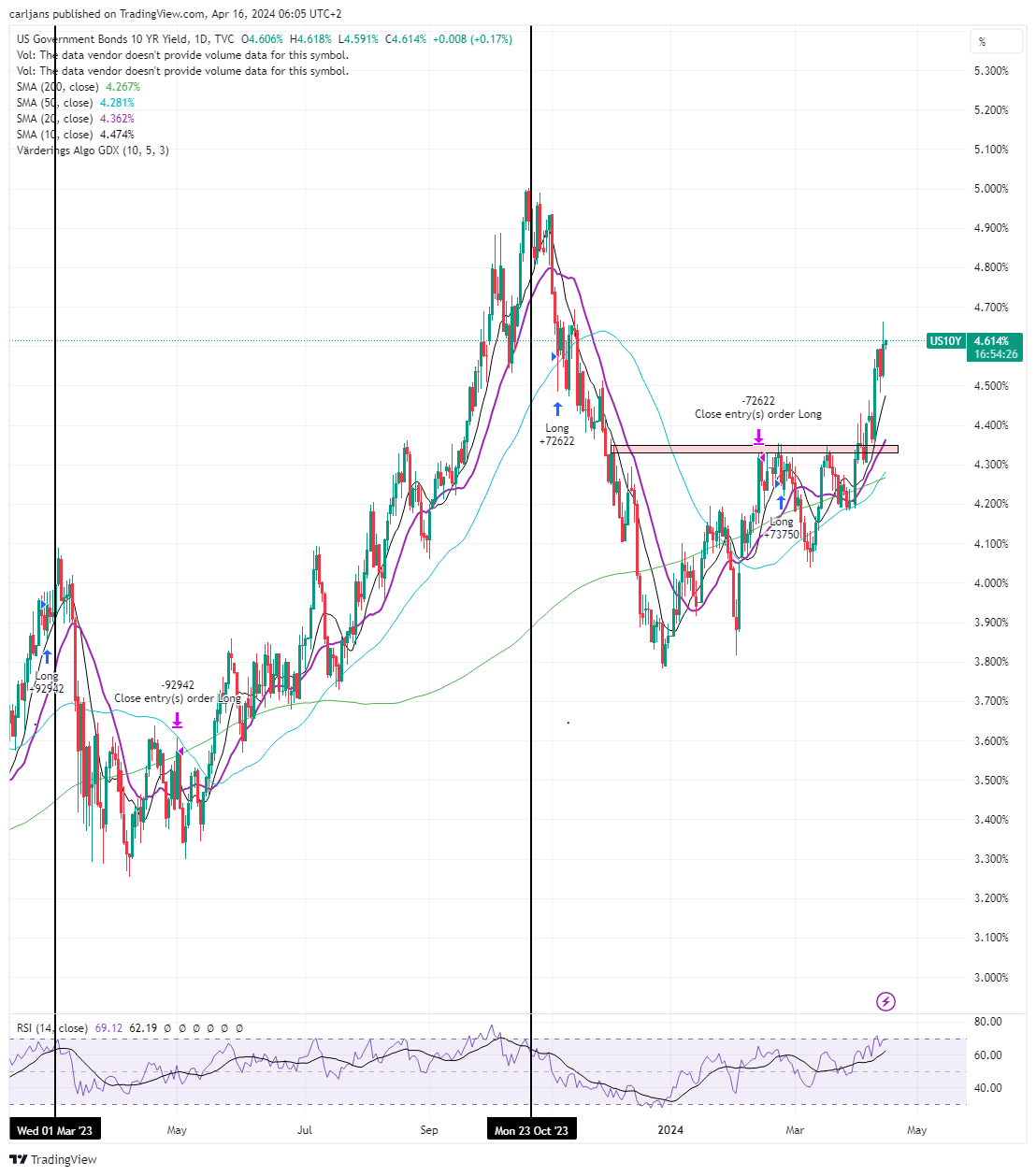Click the TradingView logo at bottom
The height and width of the screenshot is (1176, 1036).
coord(53,1159)
